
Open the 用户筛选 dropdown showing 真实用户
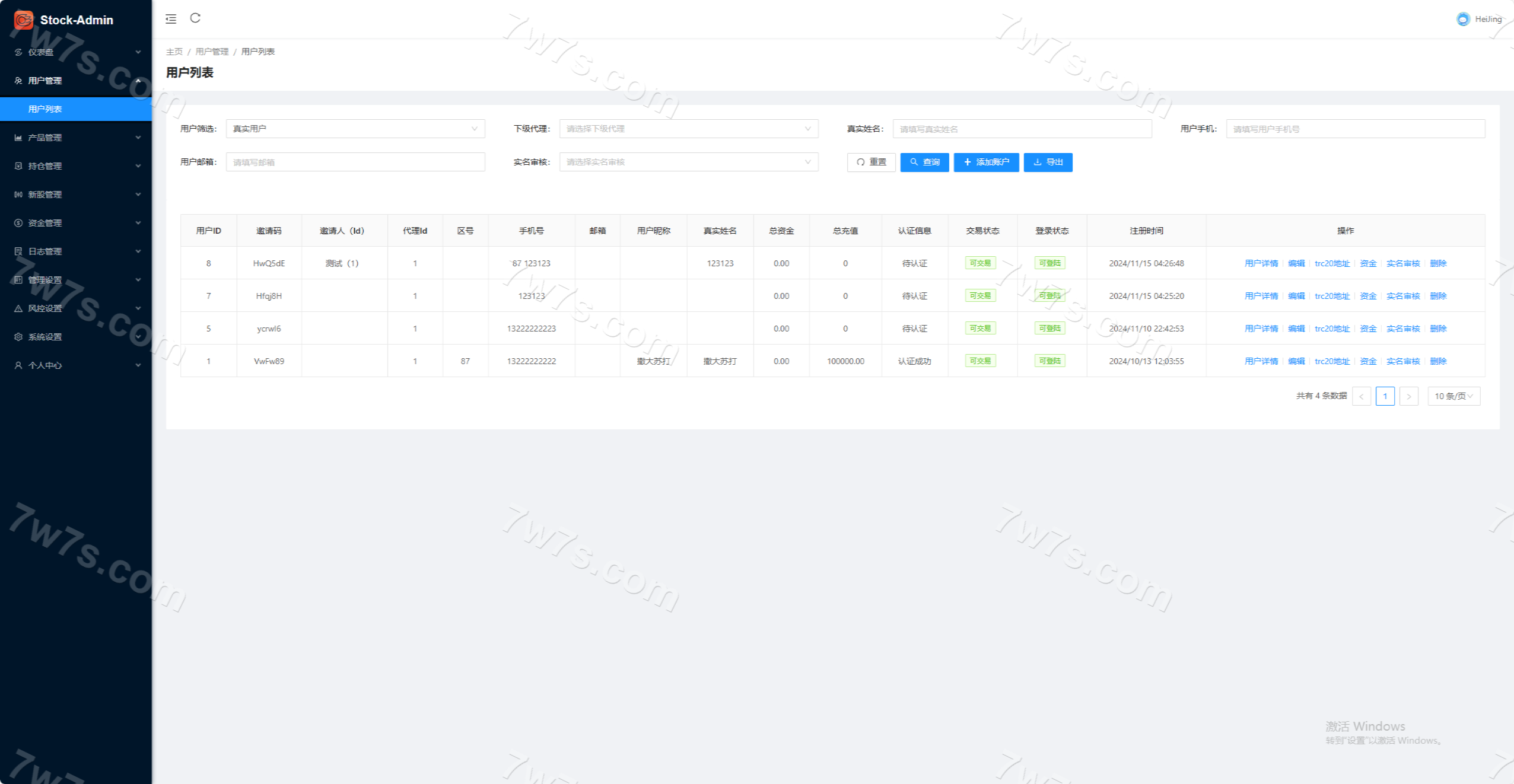point(355,129)
